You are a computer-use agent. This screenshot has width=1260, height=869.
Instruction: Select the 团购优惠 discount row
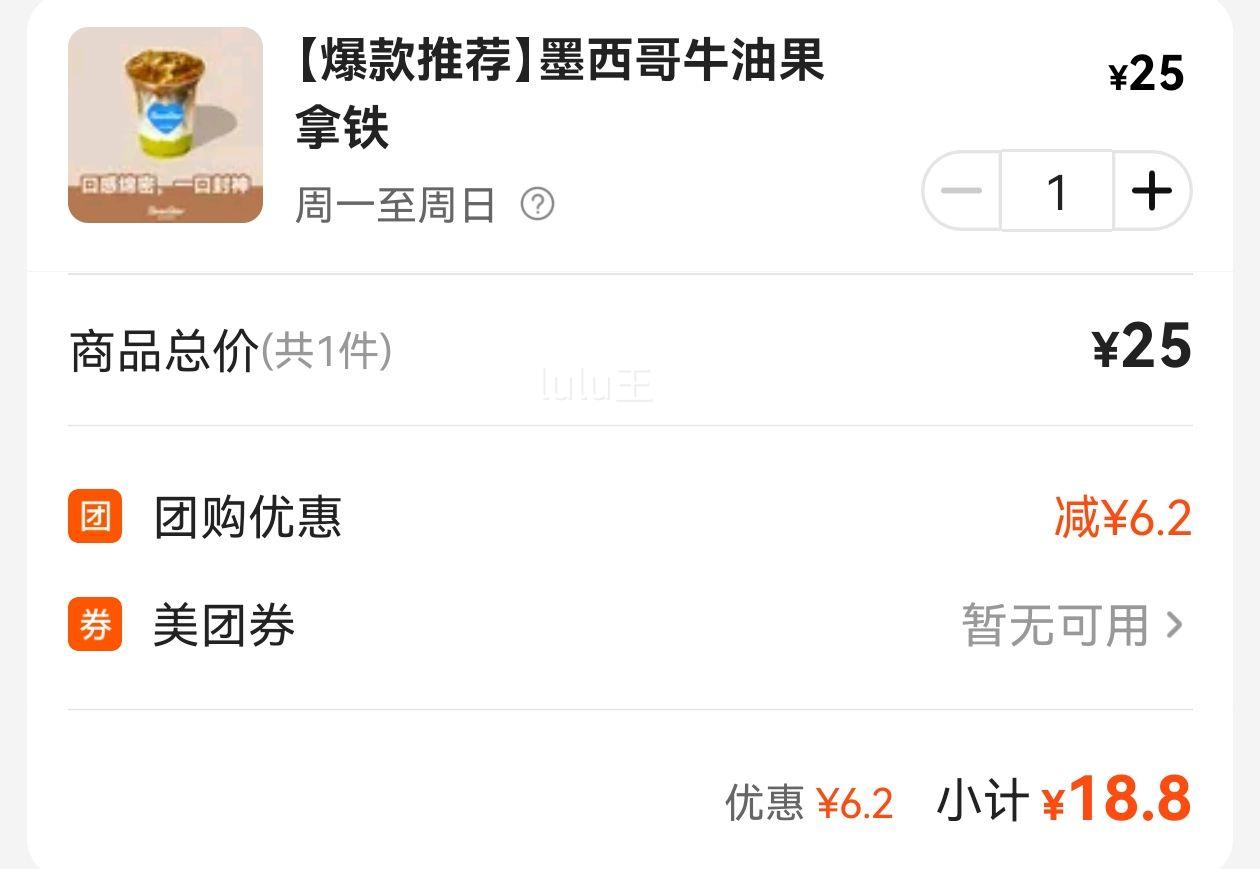coord(630,517)
